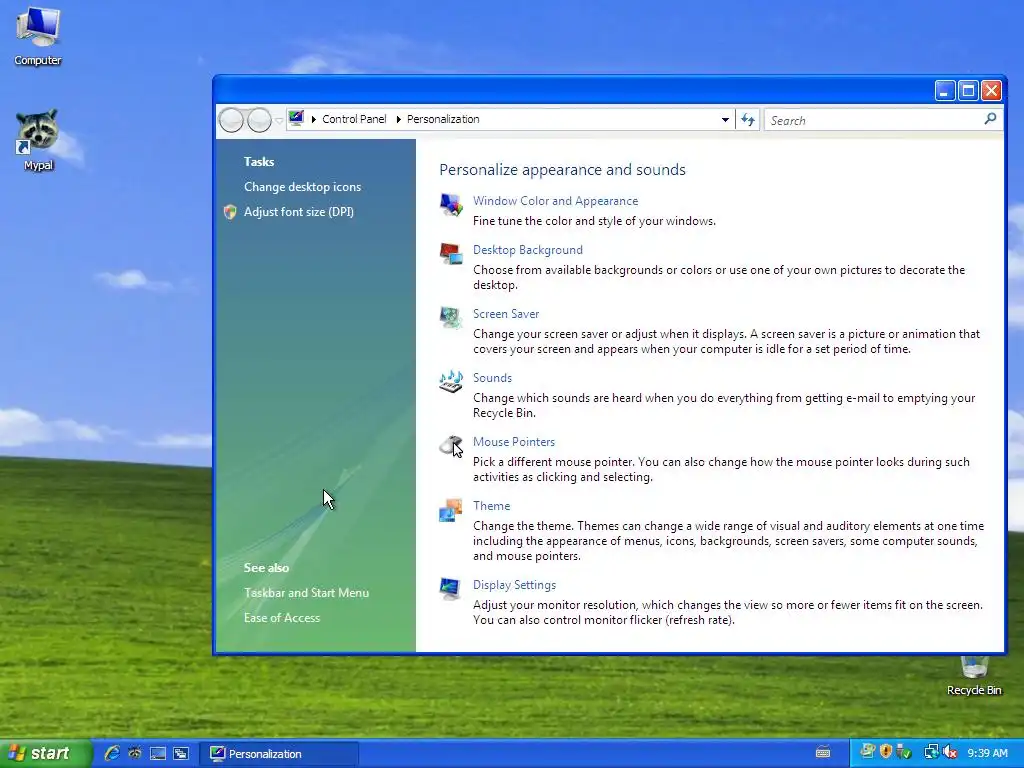The height and width of the screenshot is (768, 1024).
Task: Open the recent pages dropdown arrow
Action: click(279, 121)
